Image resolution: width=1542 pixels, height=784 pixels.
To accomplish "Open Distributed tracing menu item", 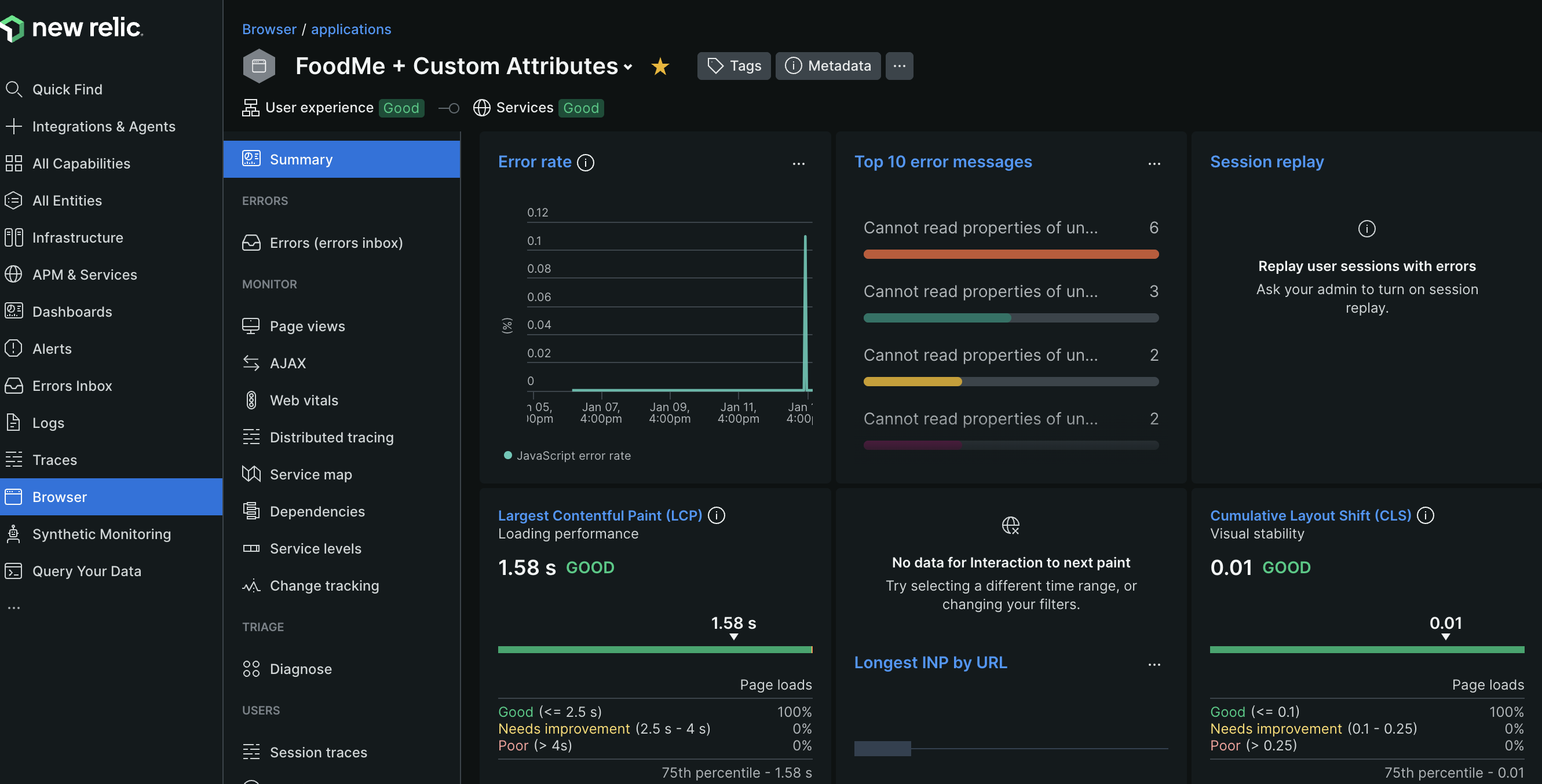I will (342, 438).
